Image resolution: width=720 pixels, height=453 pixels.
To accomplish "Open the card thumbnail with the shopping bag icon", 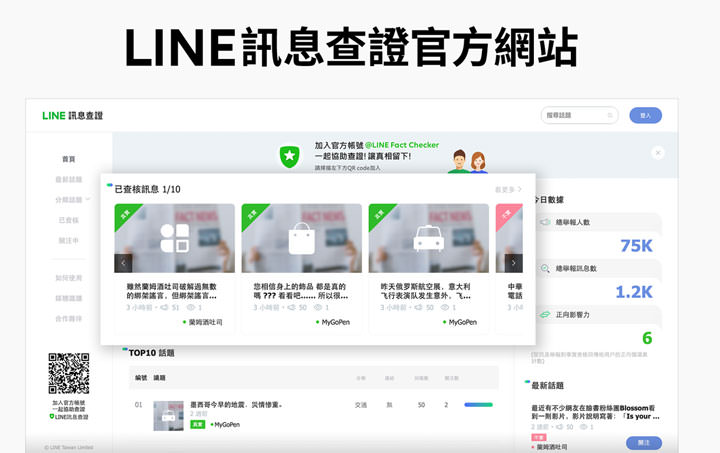I will click(302, 238).
